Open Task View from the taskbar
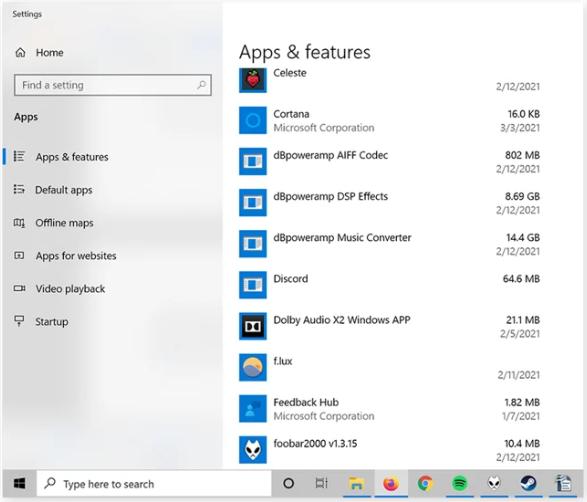The width and height of the screenshot is (587, 502). click(322, 484)
